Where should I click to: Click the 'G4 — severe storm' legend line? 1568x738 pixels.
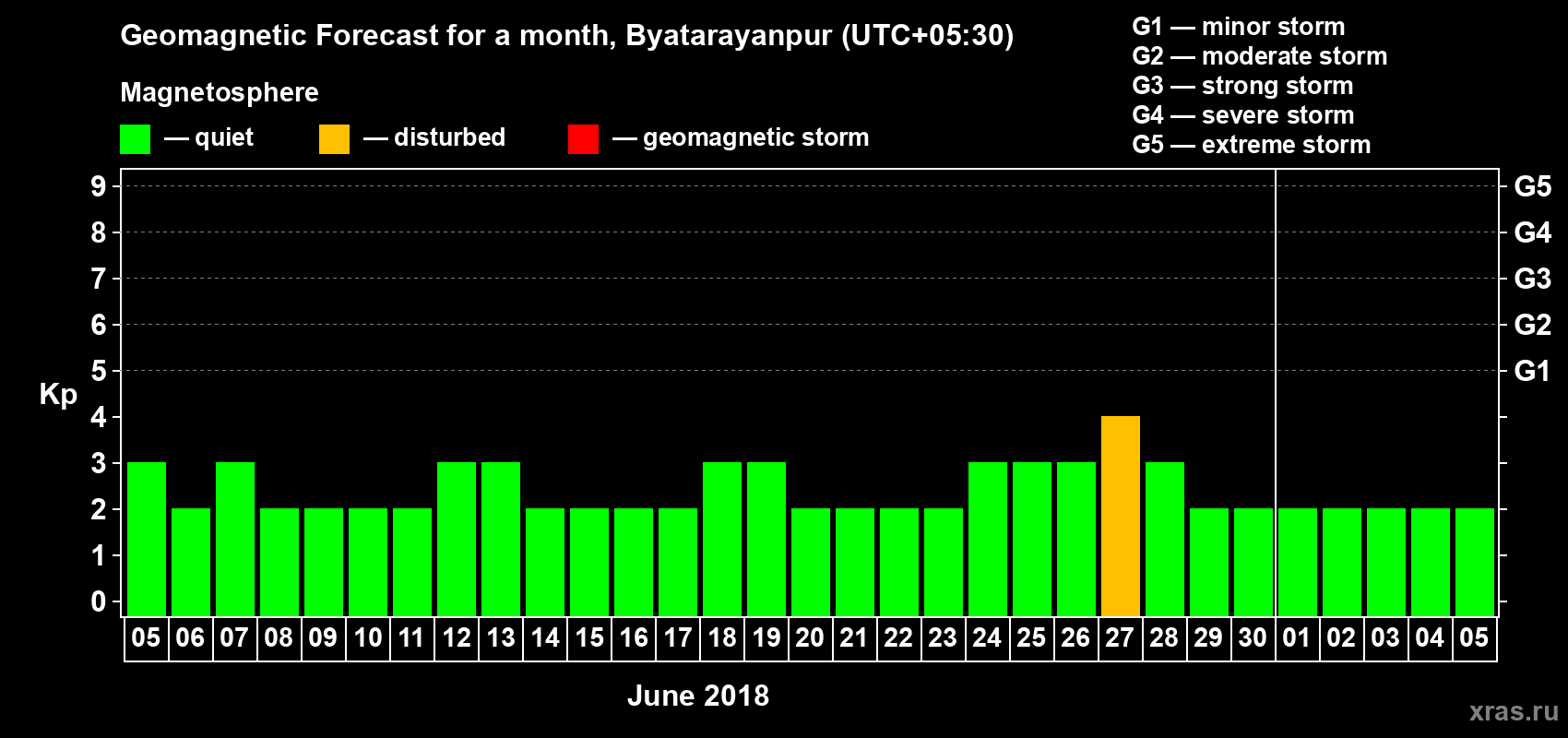[x=1243, y=115]
